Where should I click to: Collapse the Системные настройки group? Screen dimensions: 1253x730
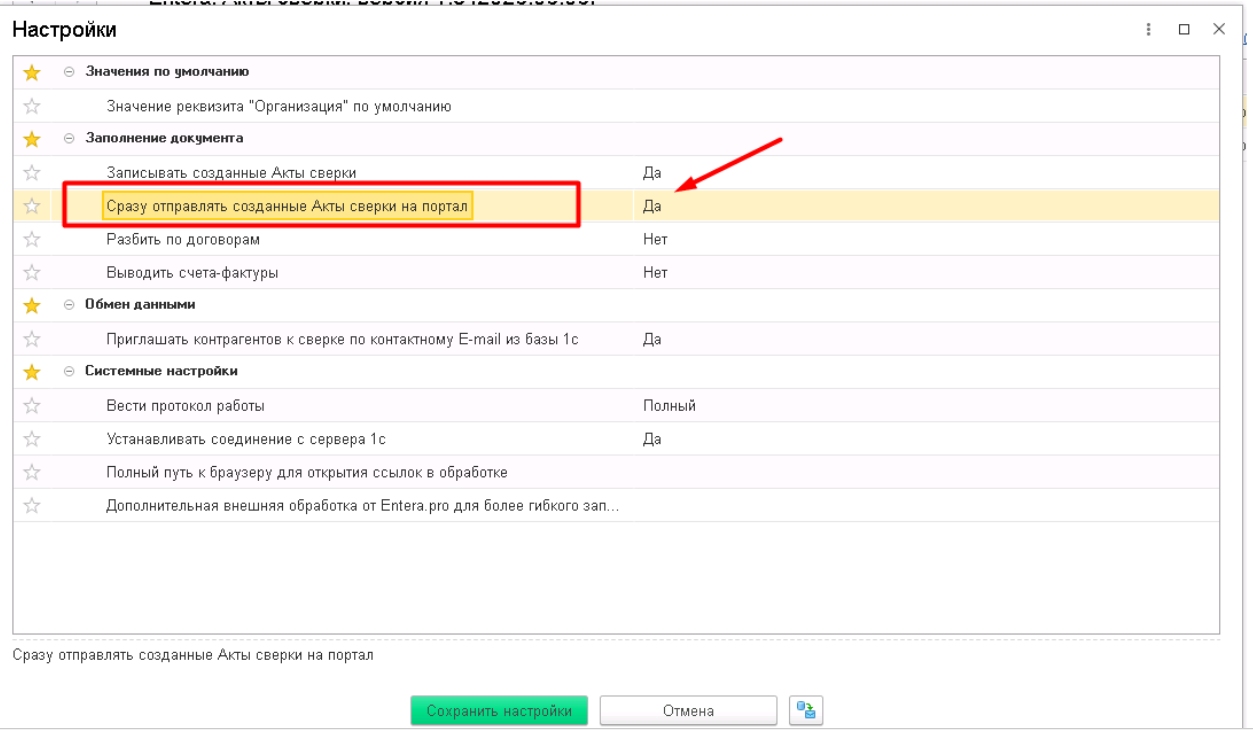click(69, 372)
